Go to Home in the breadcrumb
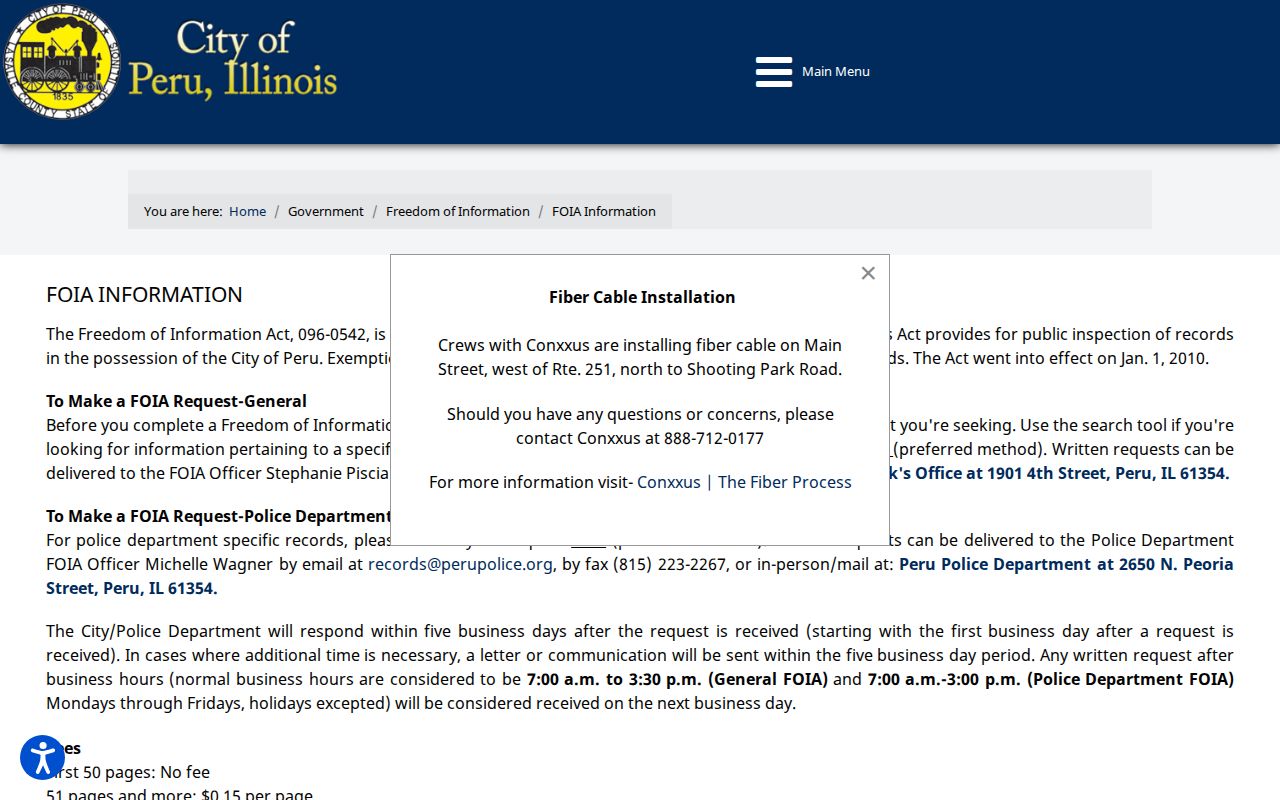Viewport: 1280px width, 800px height. coord(247,211)
